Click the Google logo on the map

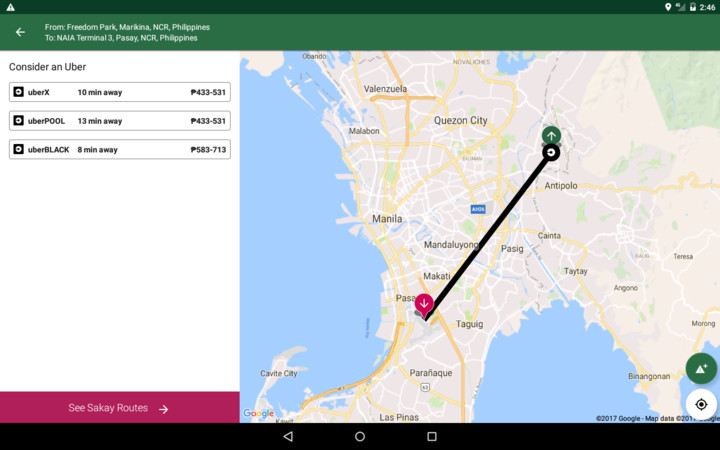258,413
